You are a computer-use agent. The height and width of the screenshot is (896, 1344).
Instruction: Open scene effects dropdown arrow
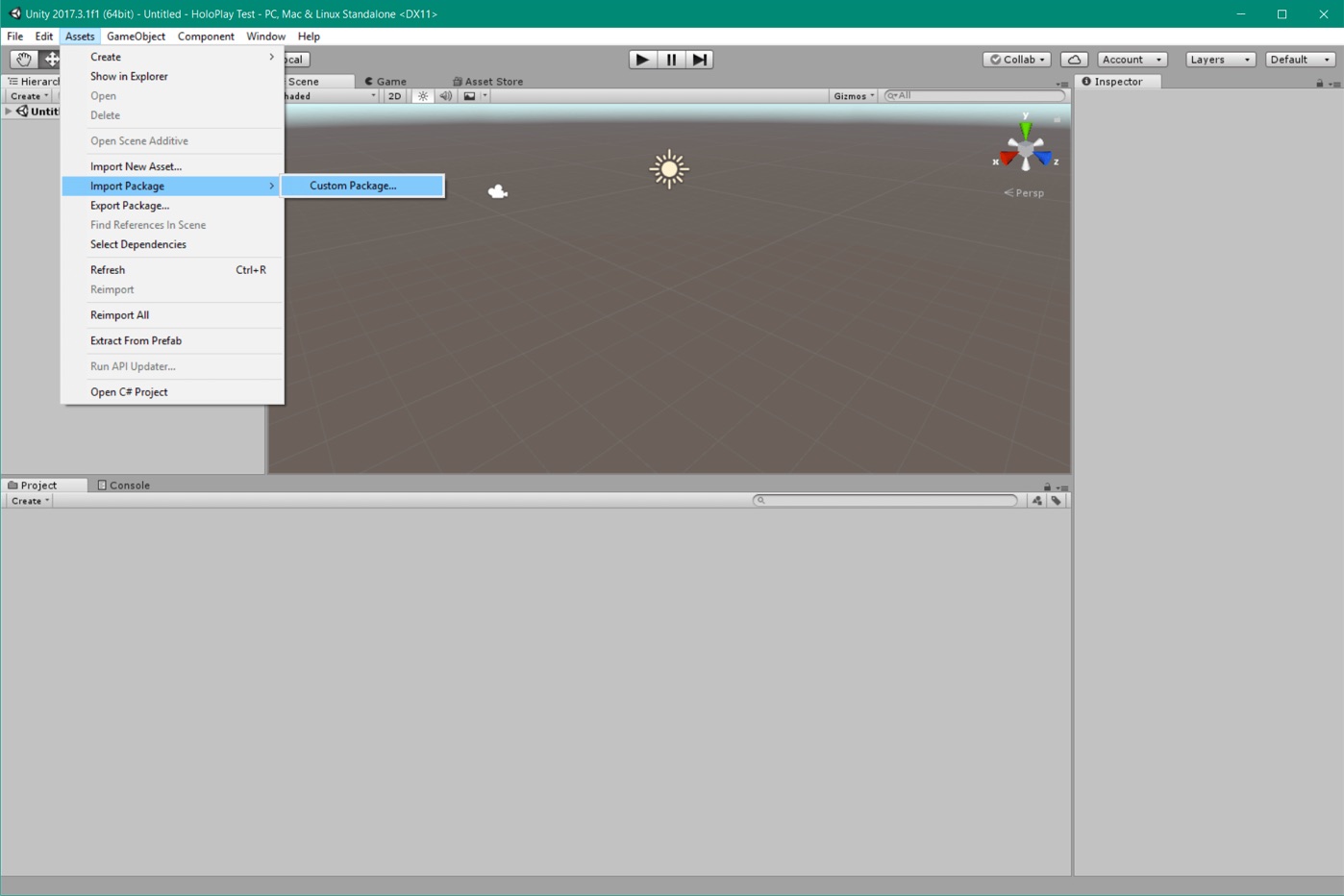[x=485, y=96]
